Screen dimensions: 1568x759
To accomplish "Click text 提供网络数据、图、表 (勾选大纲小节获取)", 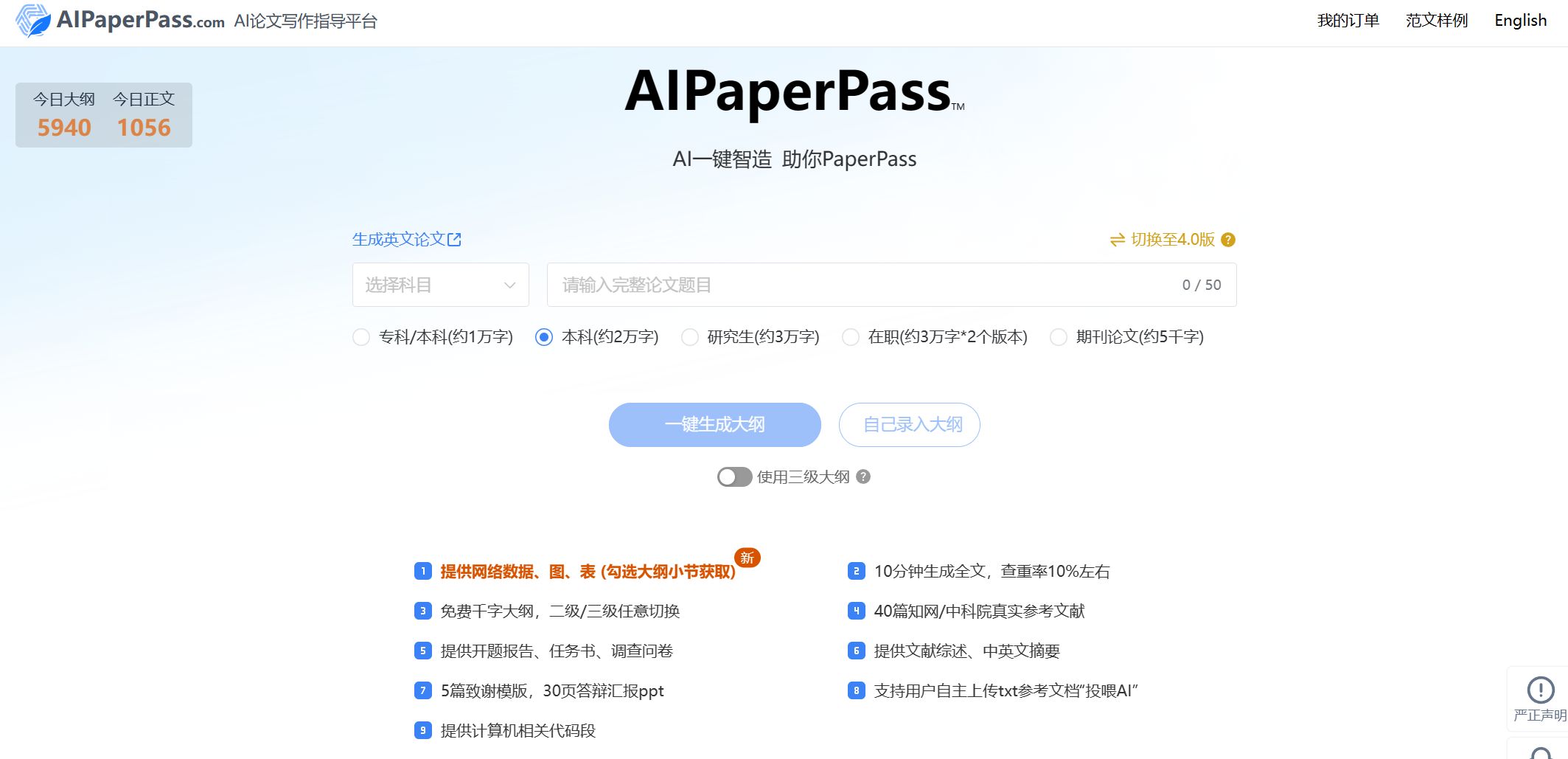I will 588,572.
